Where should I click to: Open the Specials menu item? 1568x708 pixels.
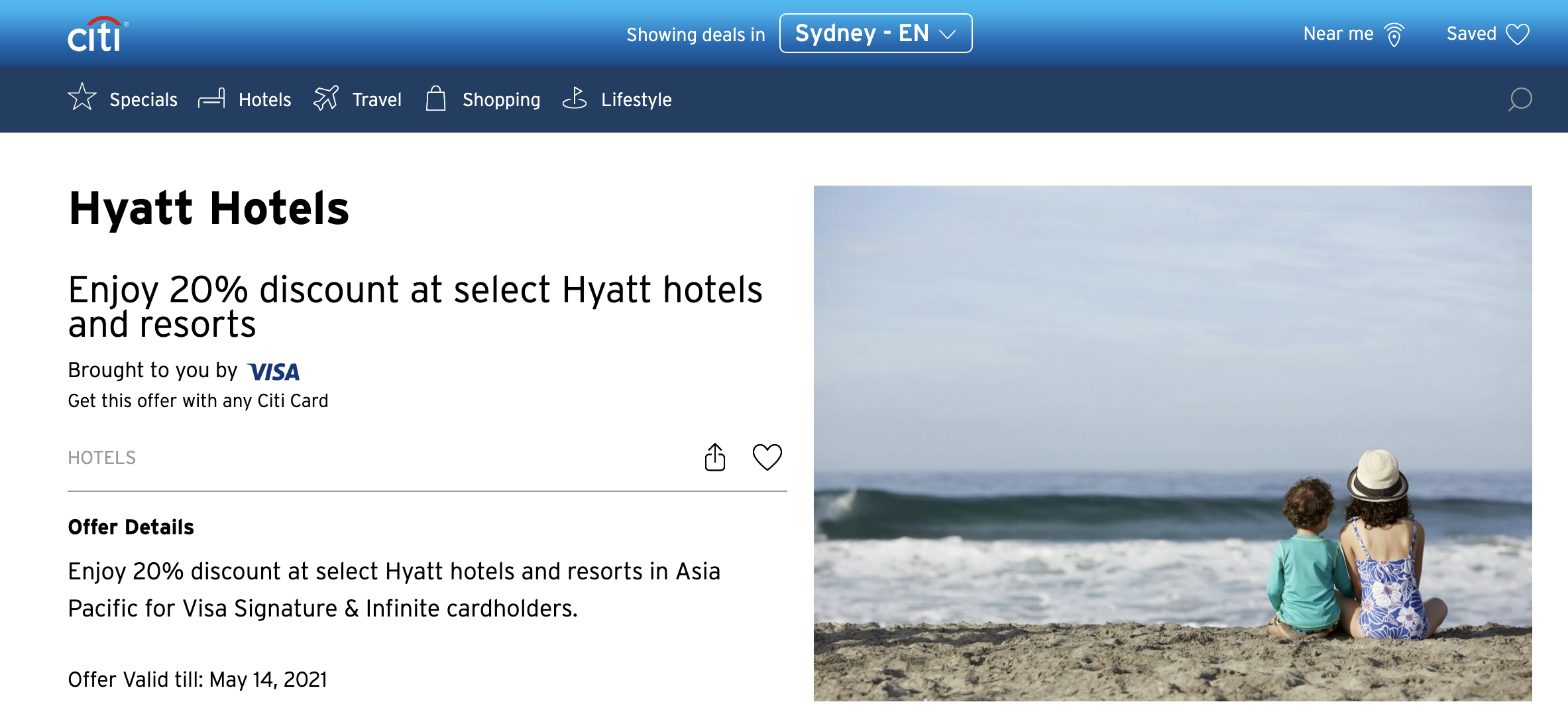[143, 99]
